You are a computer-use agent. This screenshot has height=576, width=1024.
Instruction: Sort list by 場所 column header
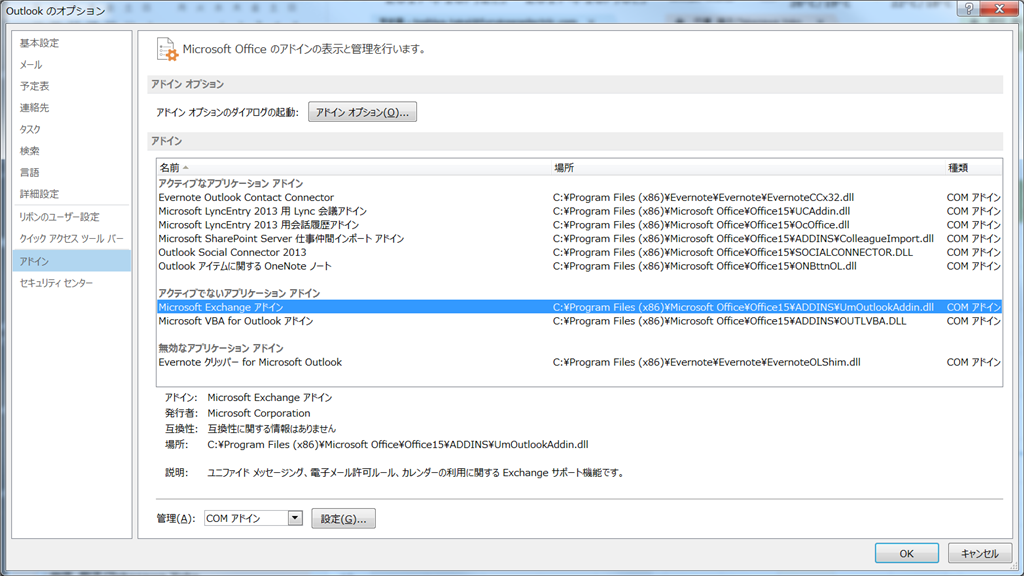(x=748, y=168)
